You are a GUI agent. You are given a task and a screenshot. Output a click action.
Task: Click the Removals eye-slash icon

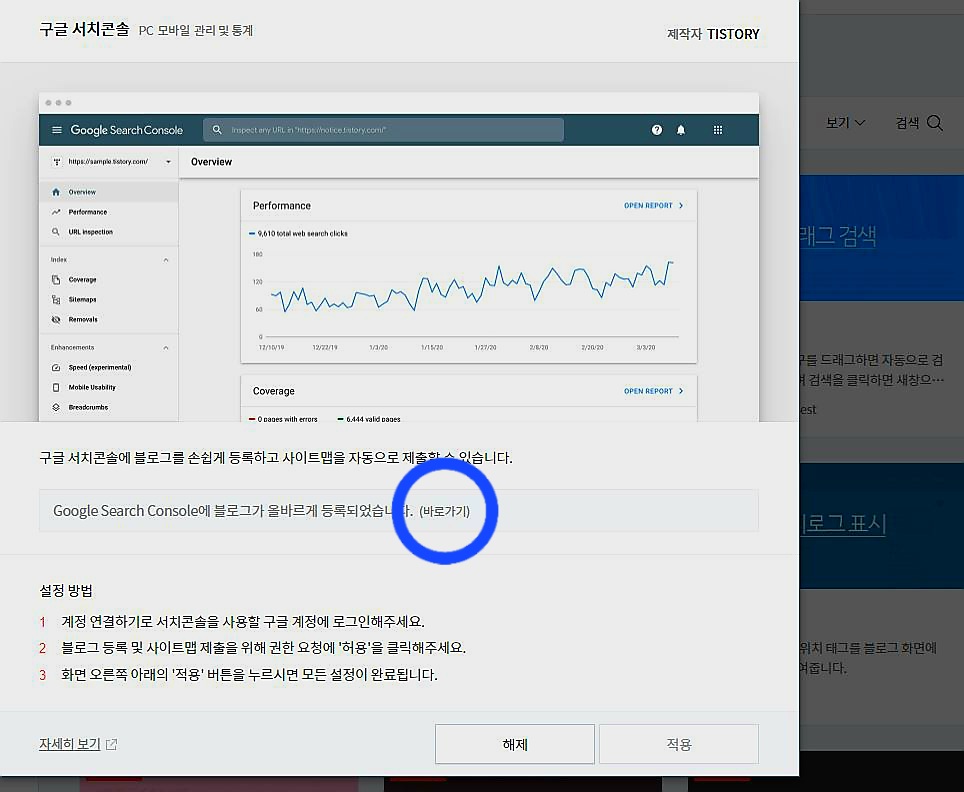pos(56,320)
